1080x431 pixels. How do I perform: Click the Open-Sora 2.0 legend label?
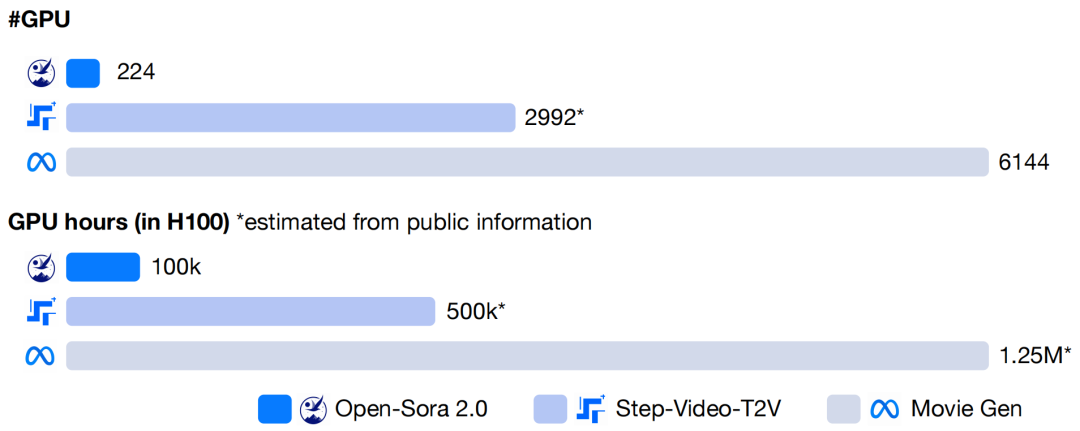point(412,409)
